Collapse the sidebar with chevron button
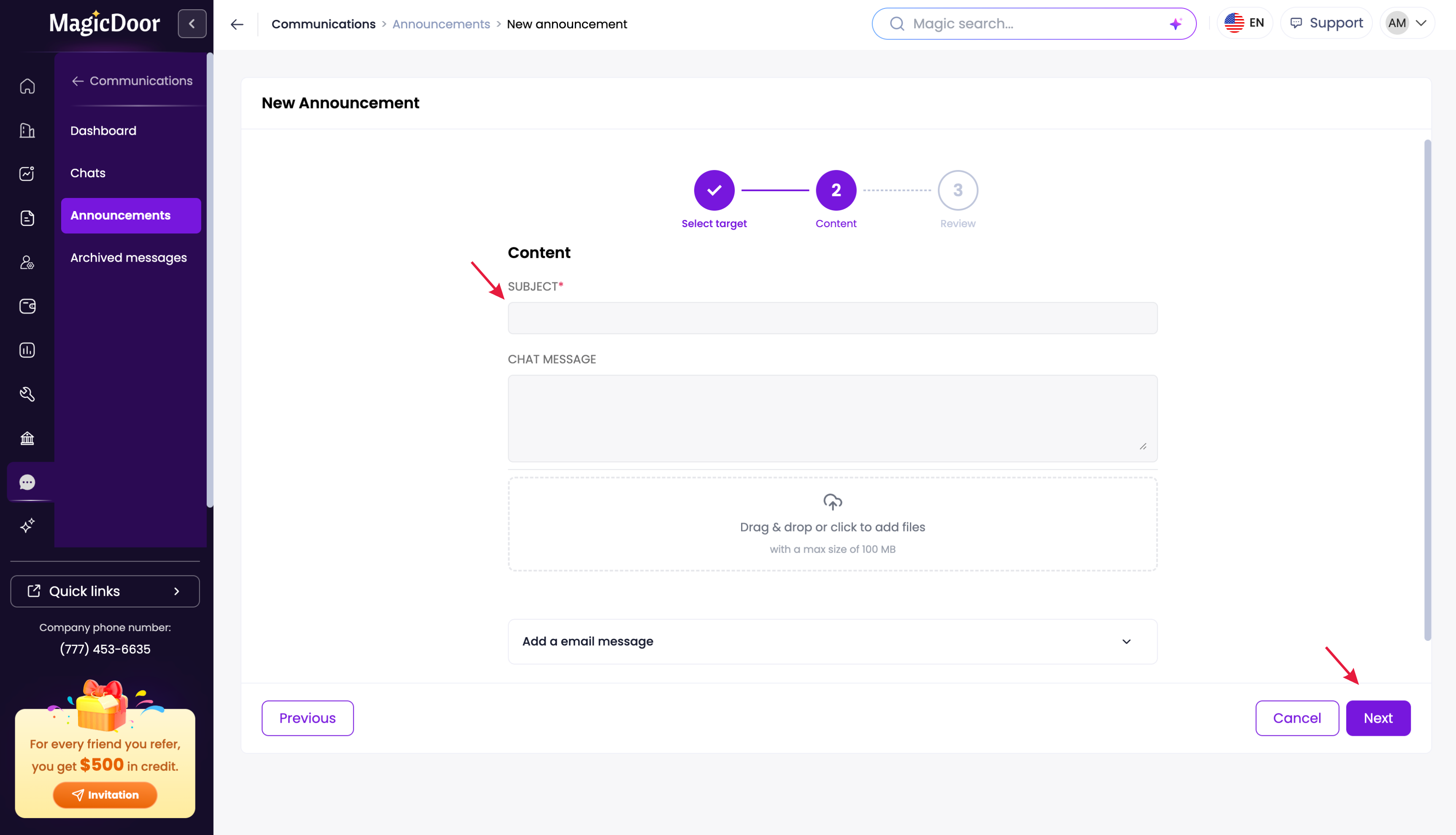1456x835 pixels. click(192, 24)
